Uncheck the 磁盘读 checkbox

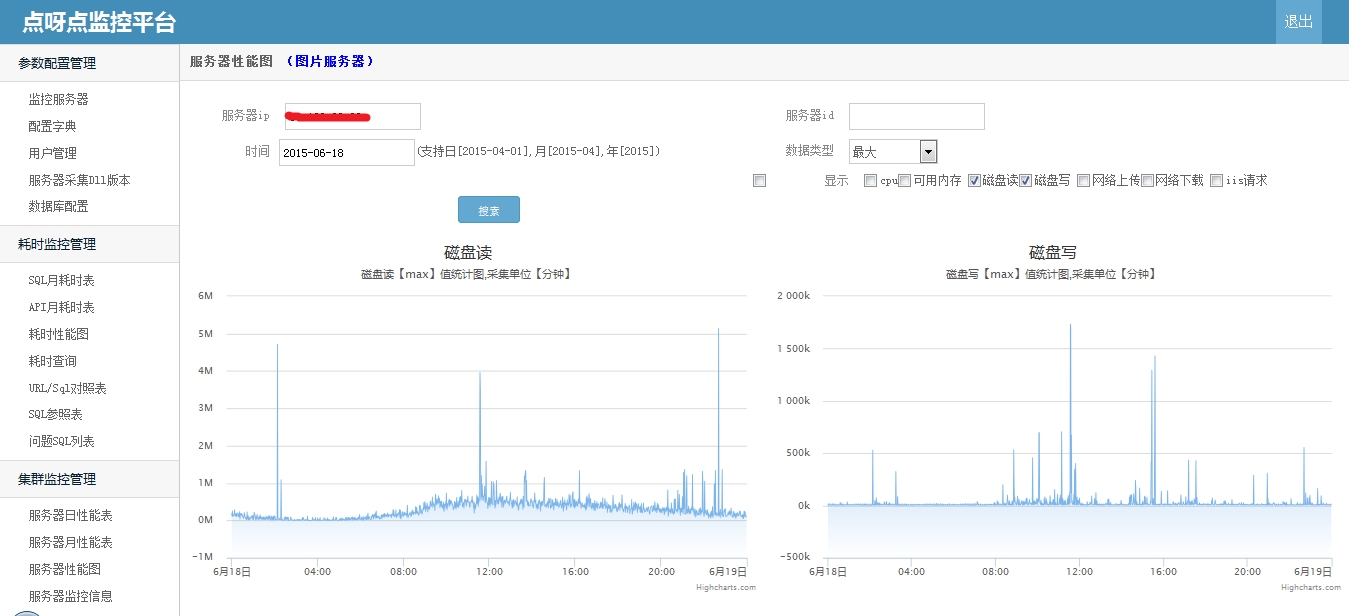click(x=974, y=181)
